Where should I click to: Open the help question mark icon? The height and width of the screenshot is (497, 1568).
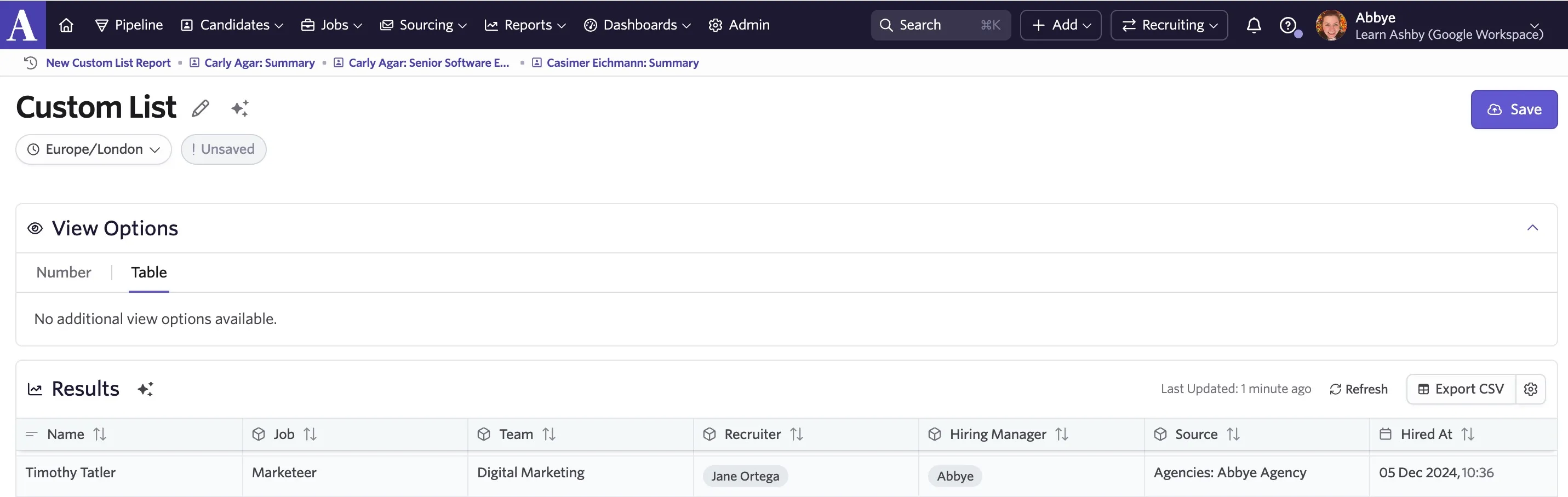1287,25
